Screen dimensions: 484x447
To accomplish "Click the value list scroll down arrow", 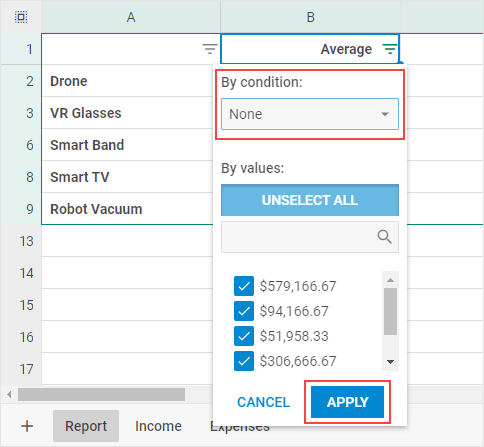I will [390, 362].
